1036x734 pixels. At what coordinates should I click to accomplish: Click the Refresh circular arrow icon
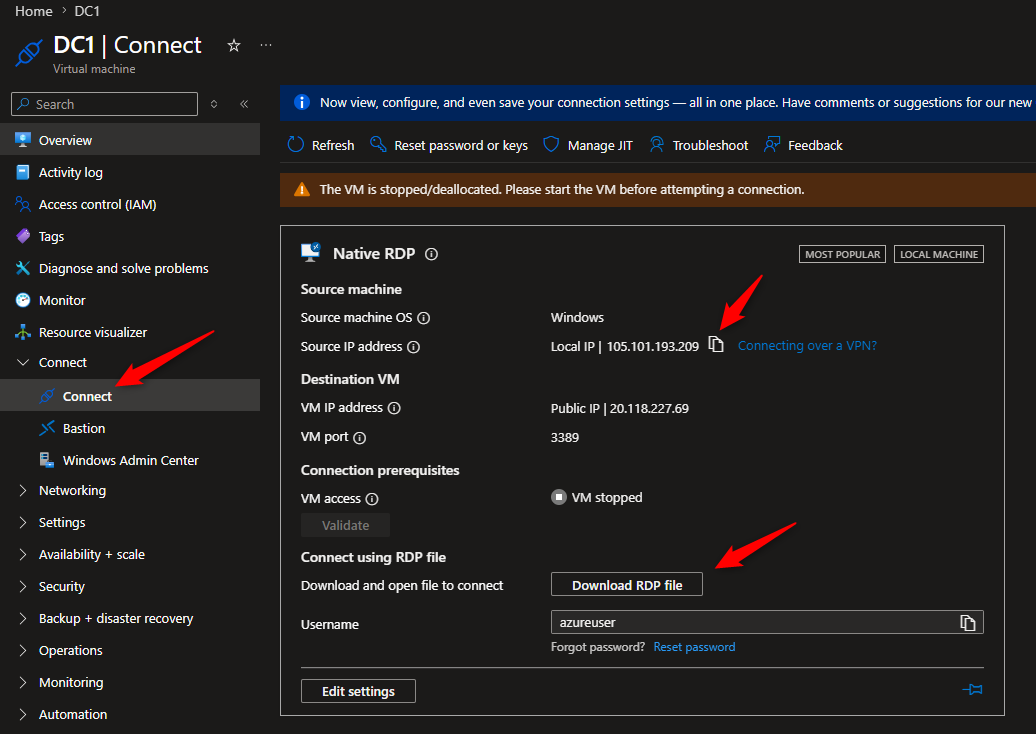(295, 145)
